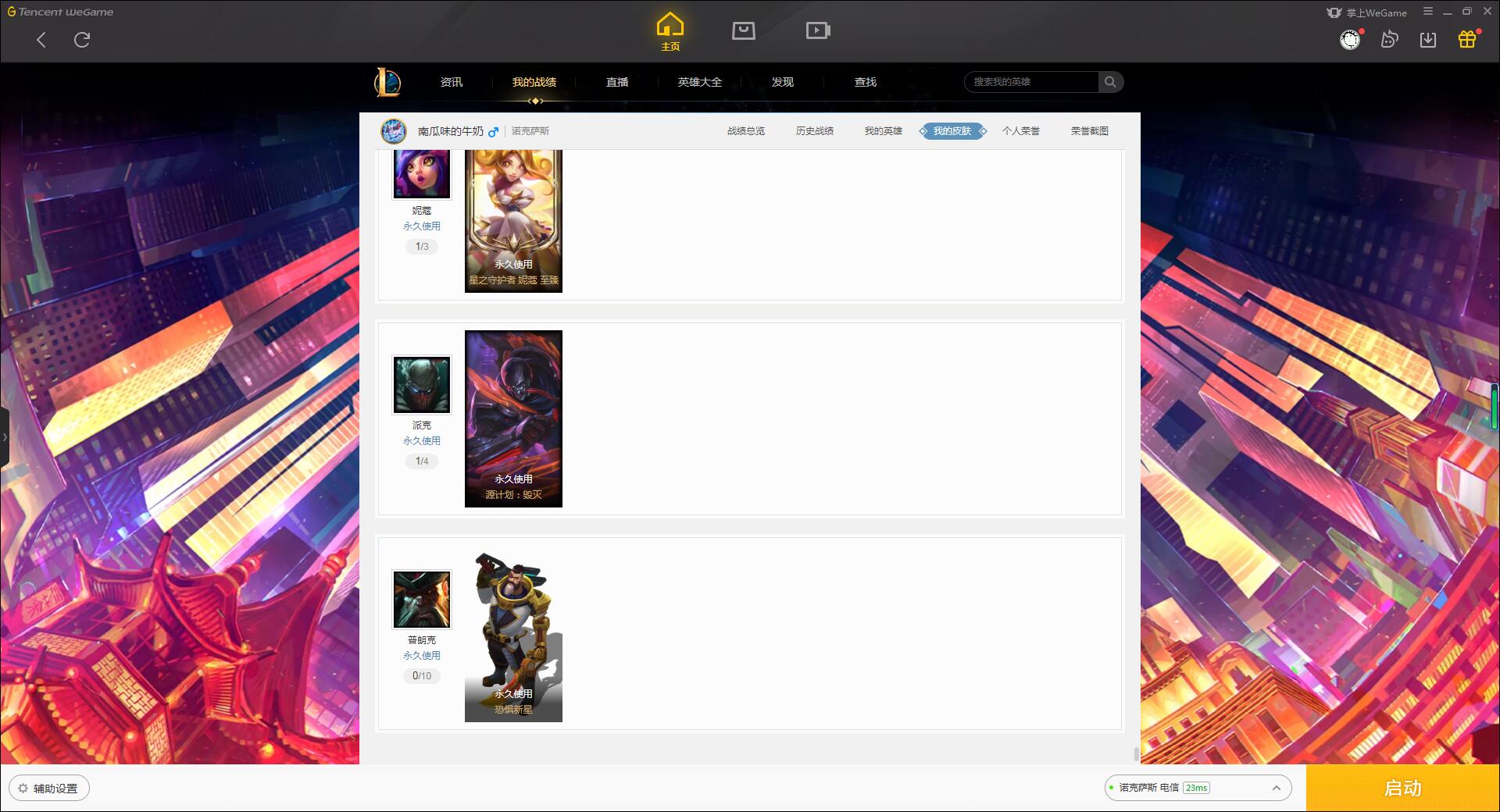Click 派克 skin count 1/4

[422, 461]
